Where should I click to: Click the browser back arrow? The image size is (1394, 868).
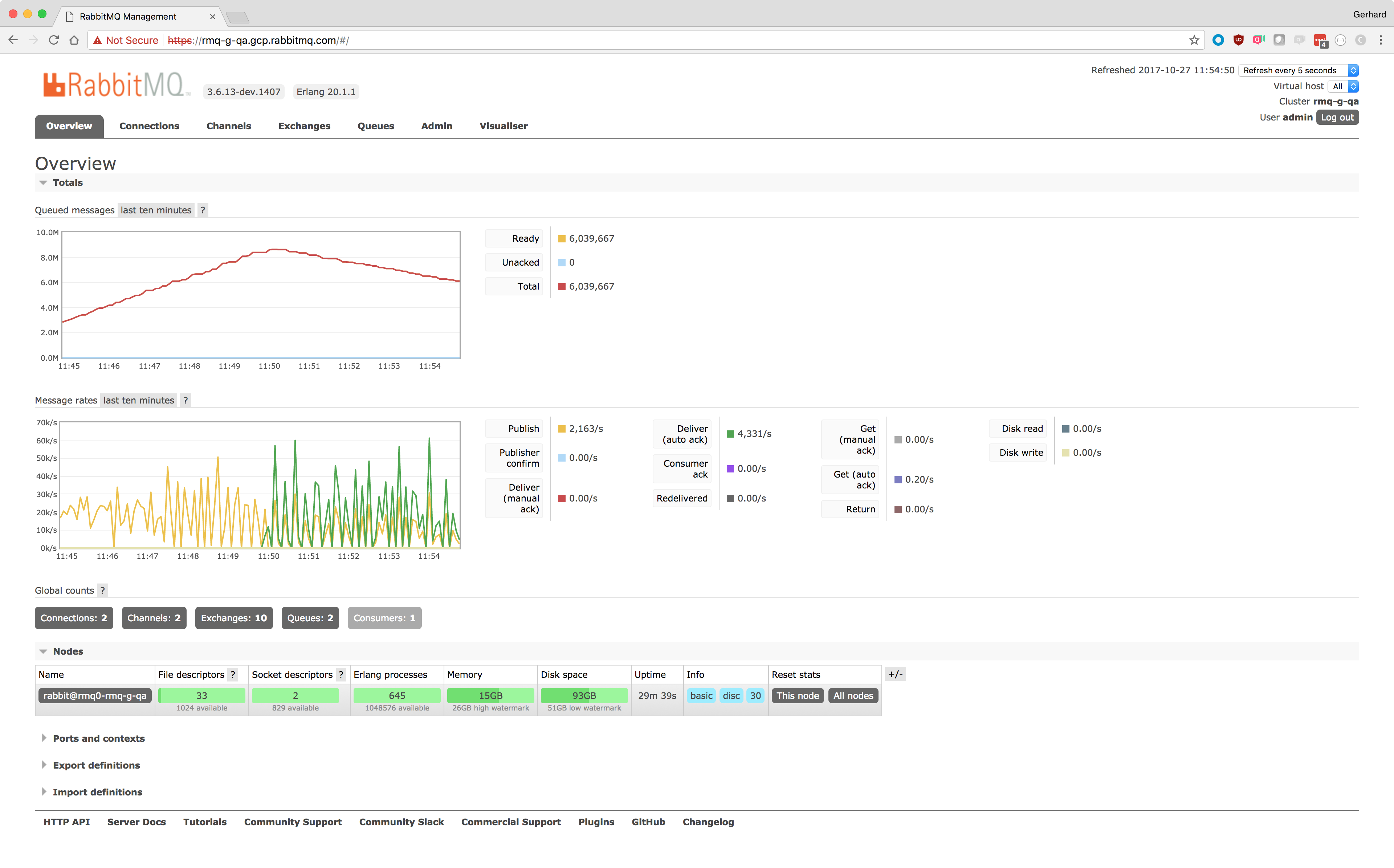(13, 40)
